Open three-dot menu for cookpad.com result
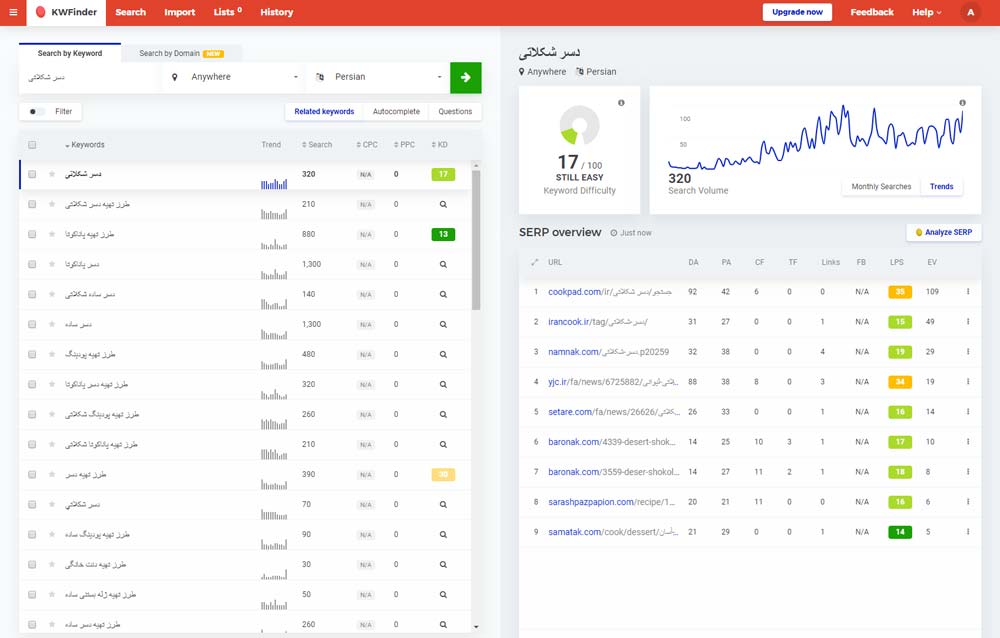 pos(967,292)
